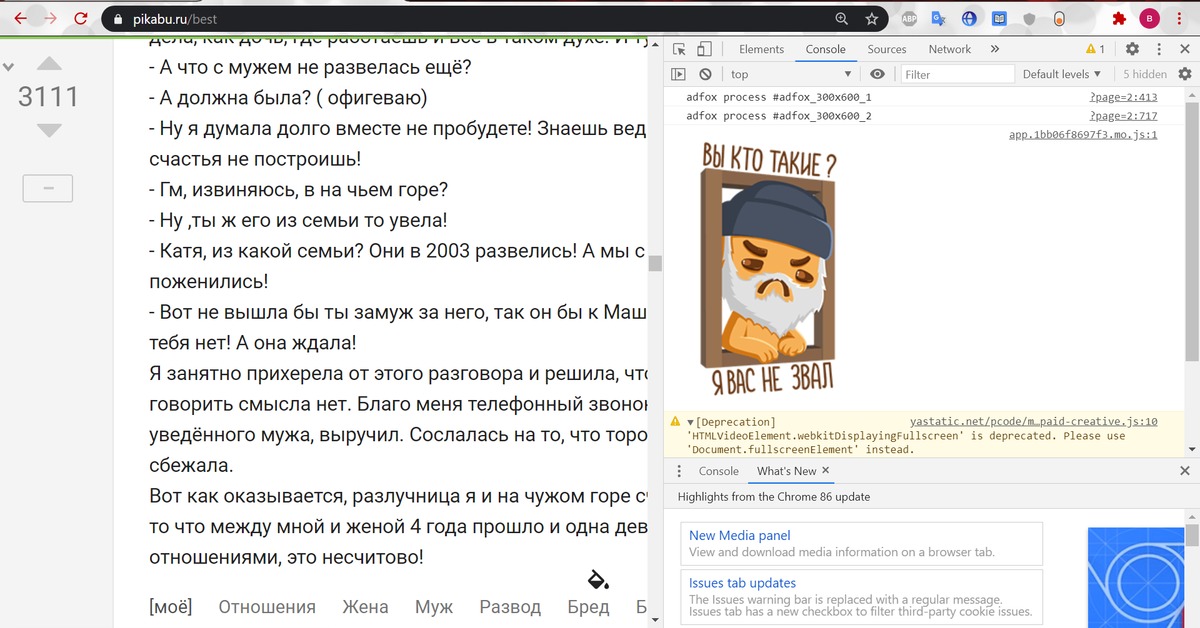Toggle the device toolbar in DevTools

pos(704,49)
